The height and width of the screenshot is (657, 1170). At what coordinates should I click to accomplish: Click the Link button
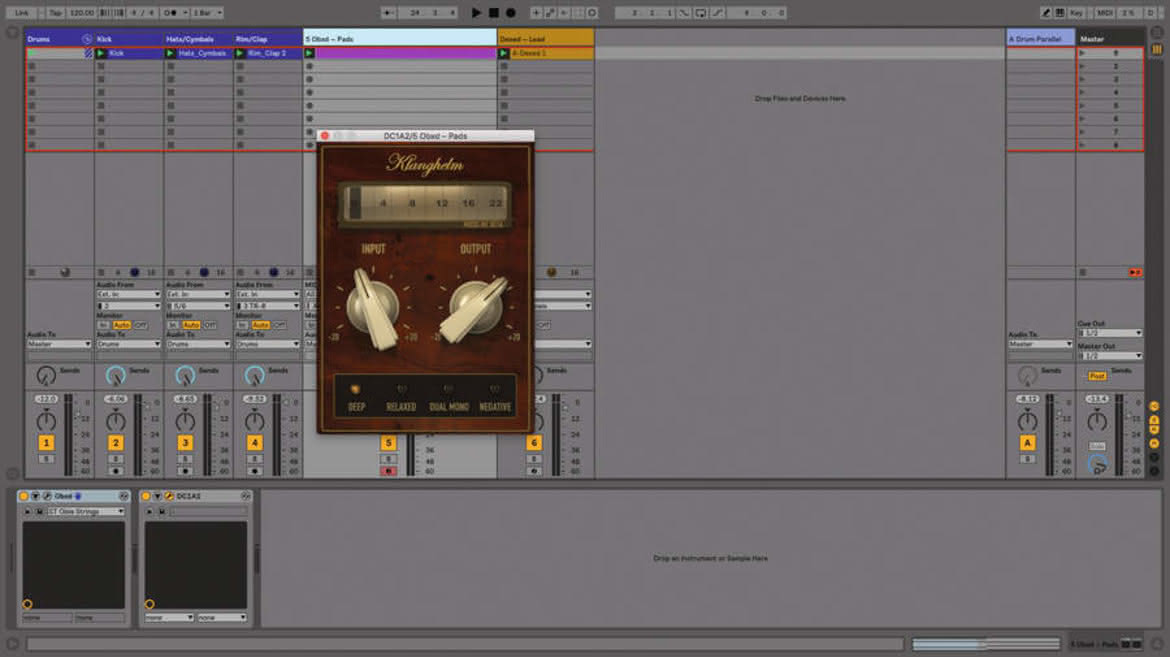pyautogui.click(x=22, y=13)
